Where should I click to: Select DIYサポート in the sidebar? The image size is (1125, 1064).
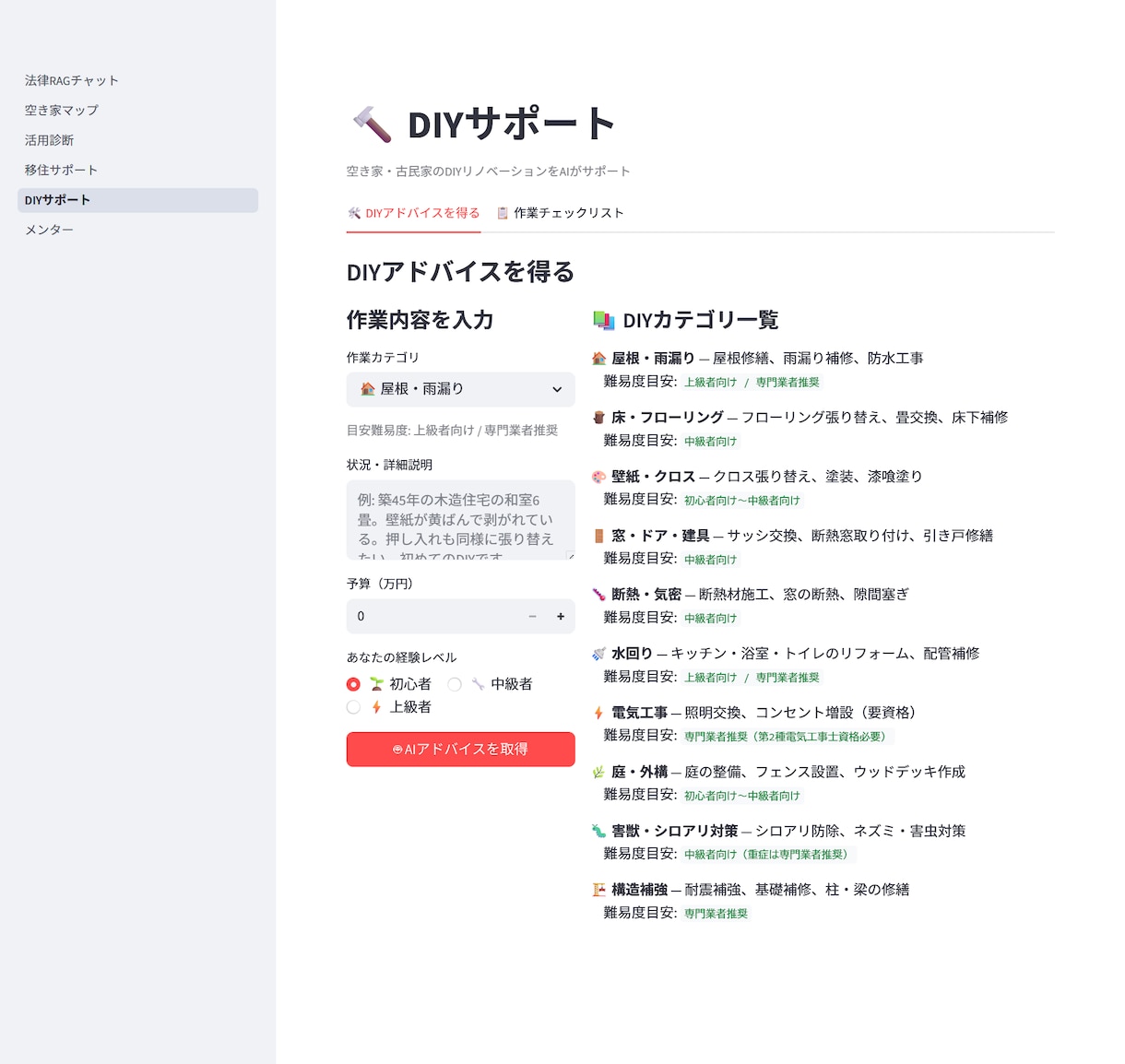click(x=138, y=200)
